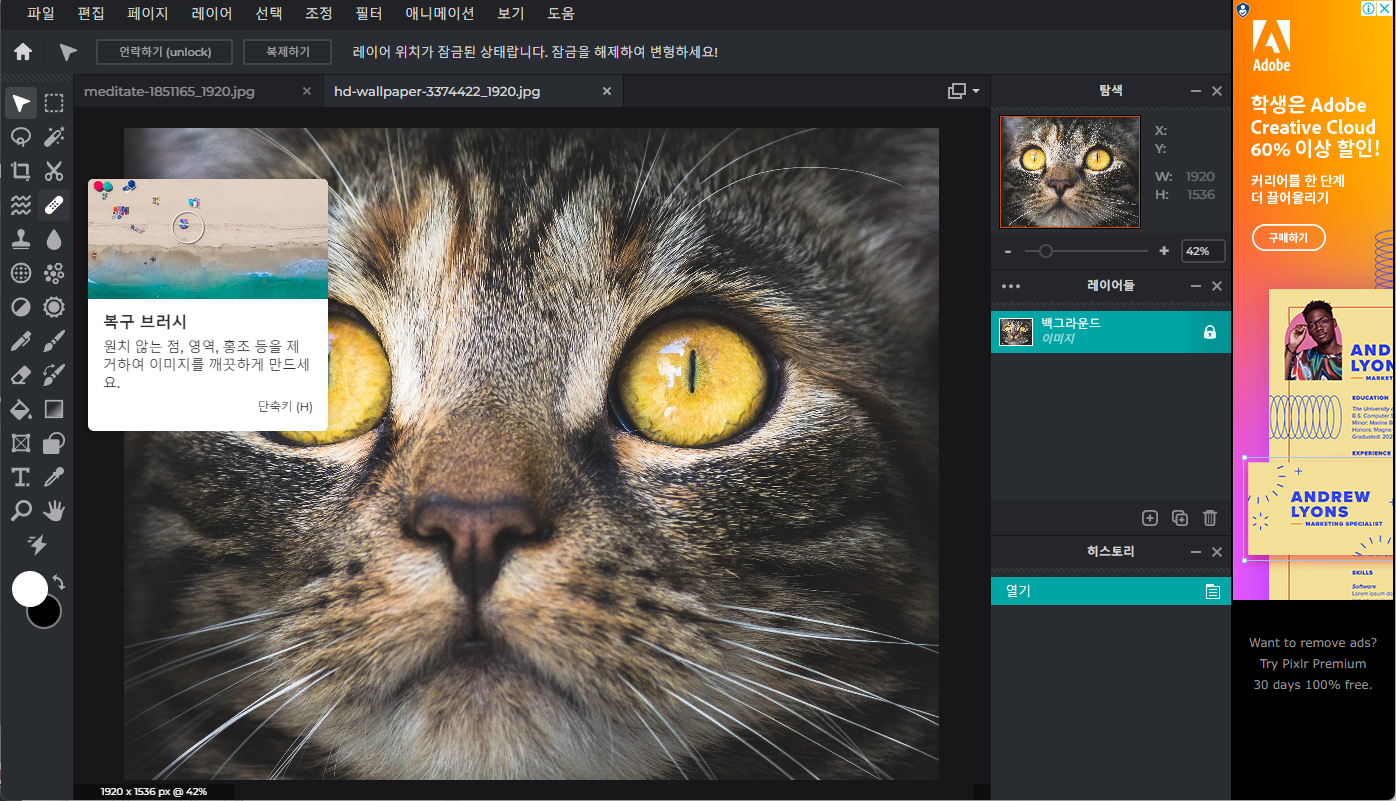Image resolution: width=1396 pixels, height=801 pixels.
Task: Click the lightning bolt icon in toolbox
Action: [37, 545]
